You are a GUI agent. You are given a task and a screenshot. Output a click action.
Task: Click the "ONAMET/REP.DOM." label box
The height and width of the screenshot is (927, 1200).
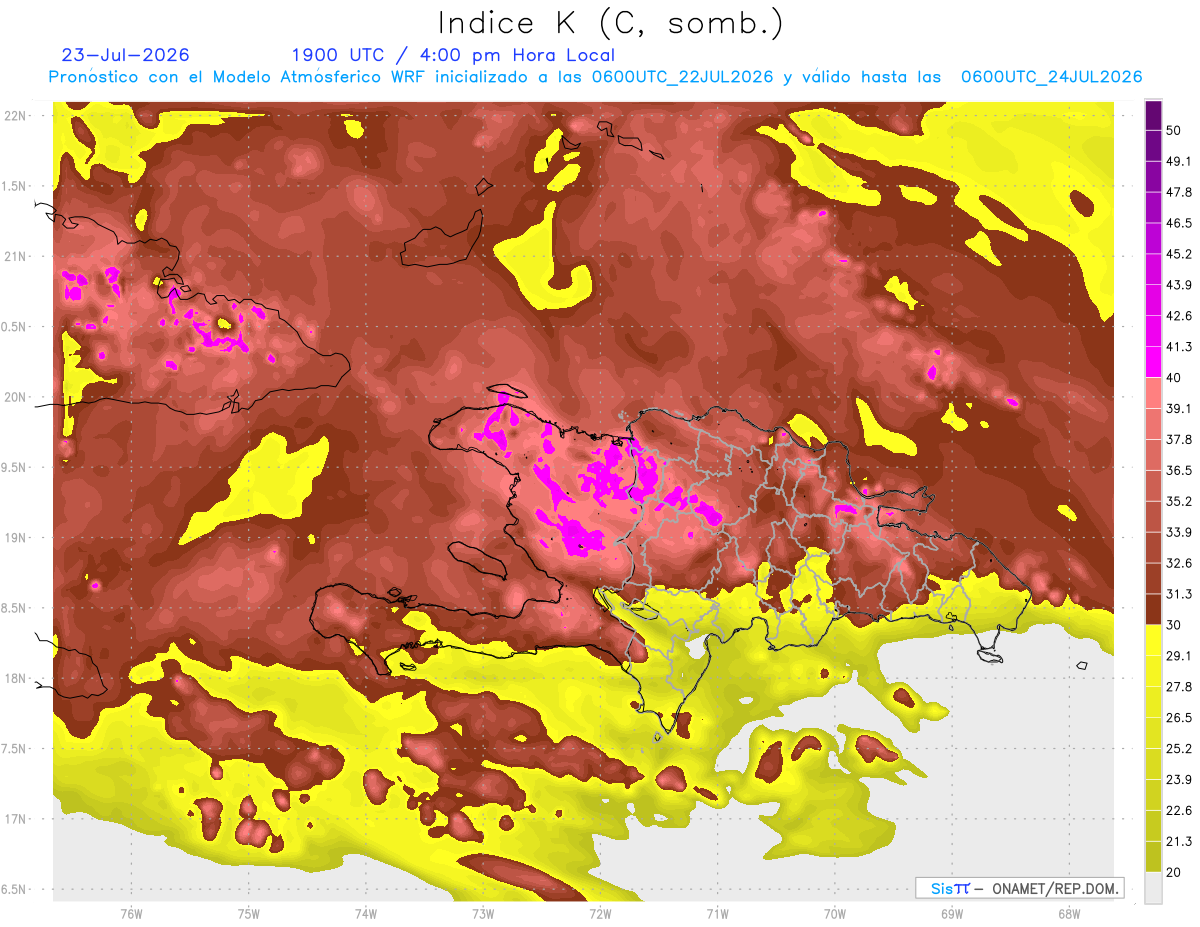point(1019,888)
